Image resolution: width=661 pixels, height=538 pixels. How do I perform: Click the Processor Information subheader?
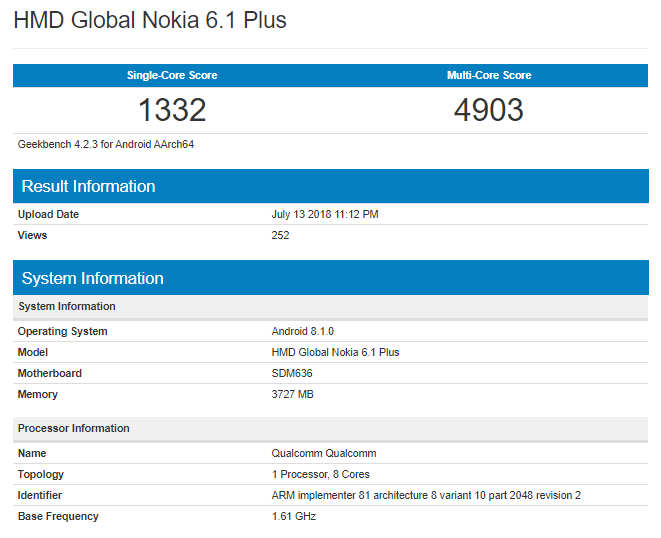click(331, 428)
